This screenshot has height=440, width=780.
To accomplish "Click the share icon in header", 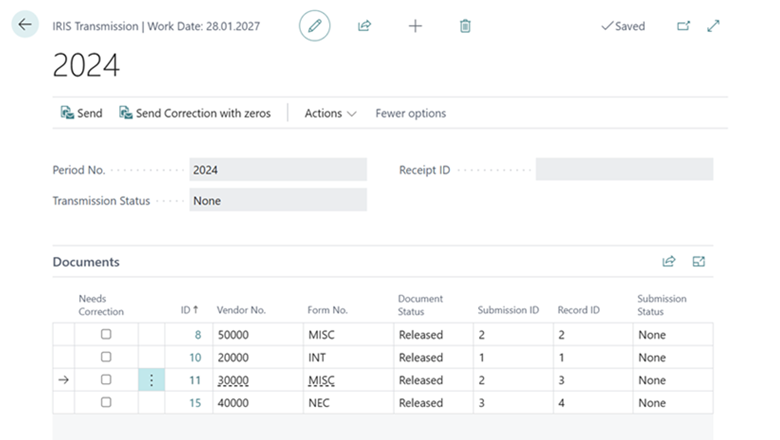I will click(x=365, y=26).
